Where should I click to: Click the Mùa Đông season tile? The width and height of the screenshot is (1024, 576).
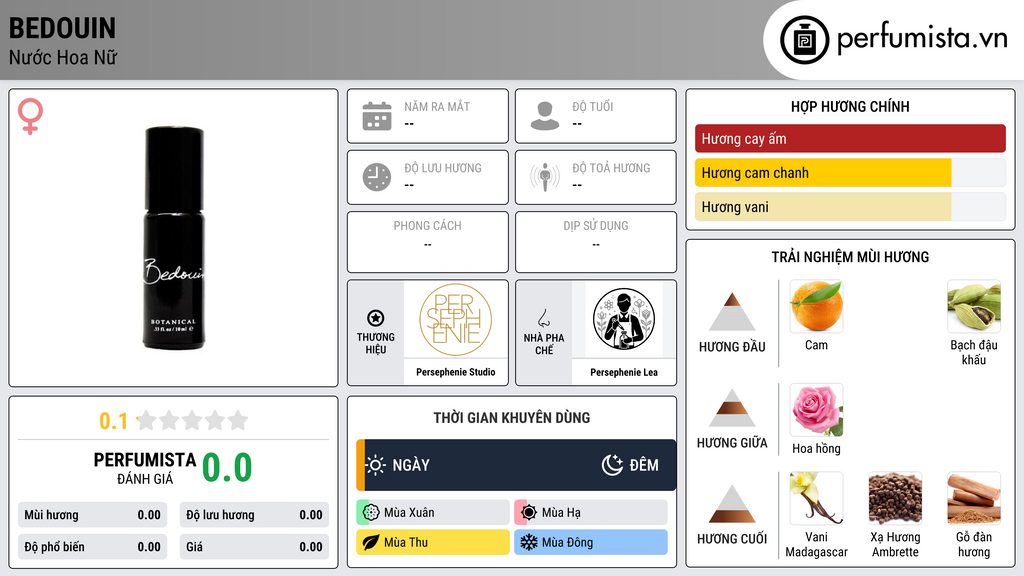(591, 542)
